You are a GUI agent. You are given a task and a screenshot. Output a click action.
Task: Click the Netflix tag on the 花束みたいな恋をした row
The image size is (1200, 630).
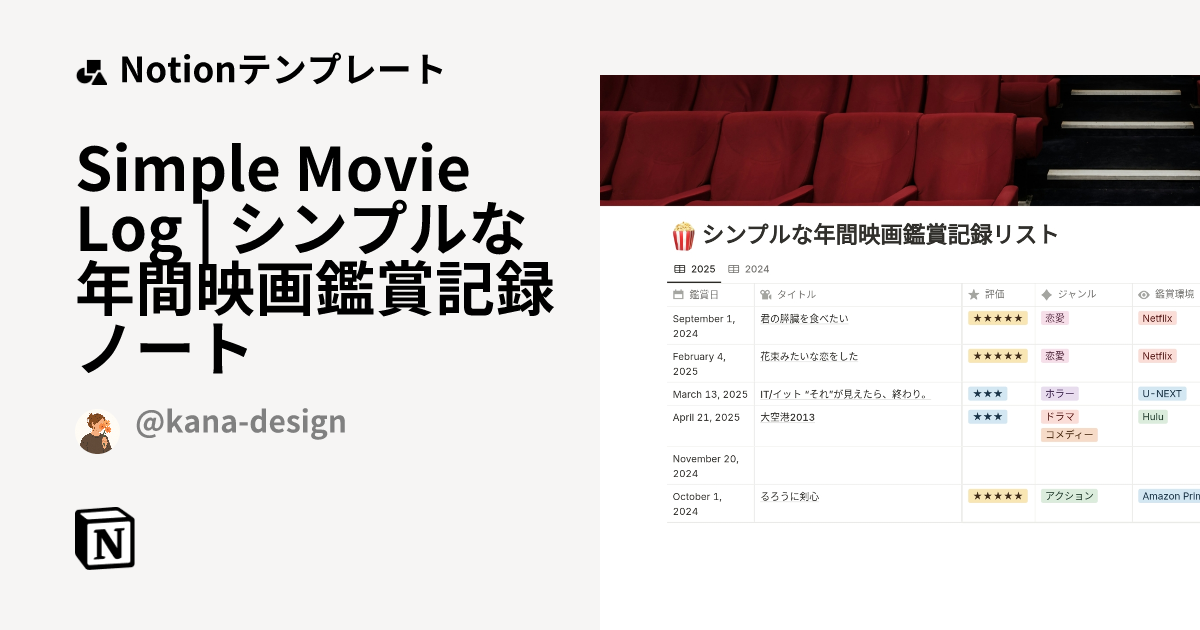tap(1157, 355)
